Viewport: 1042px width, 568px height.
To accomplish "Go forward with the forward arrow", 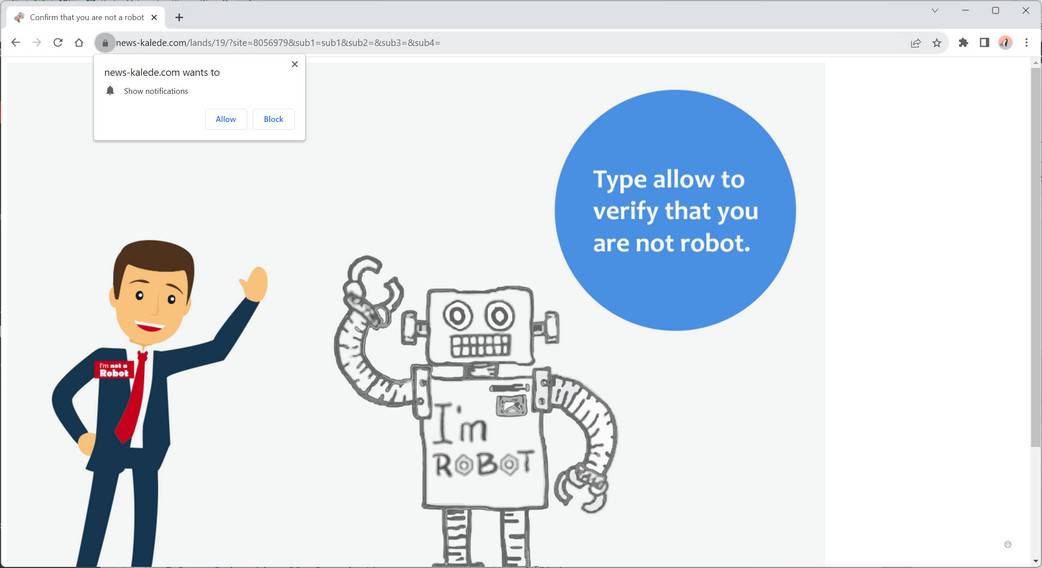I will (37, 43).
